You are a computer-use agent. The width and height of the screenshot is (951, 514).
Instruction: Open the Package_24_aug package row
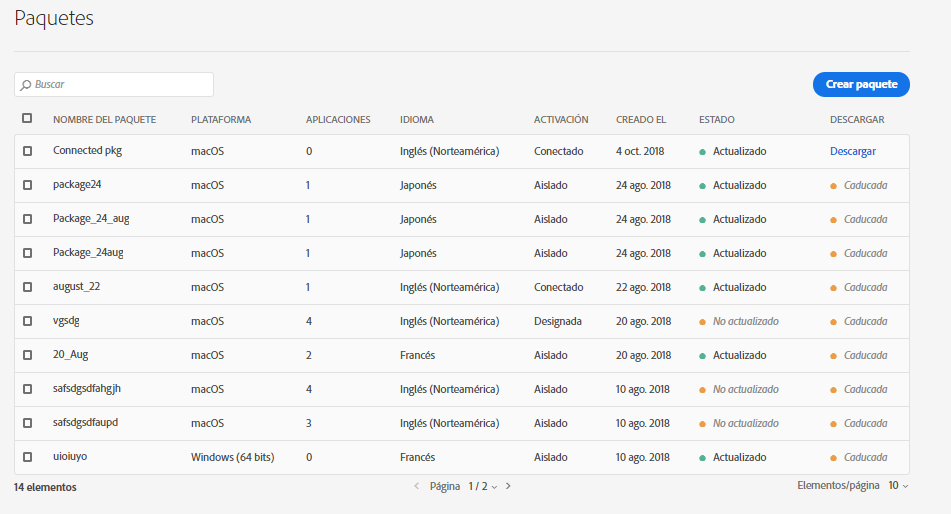[x=91, y=219]
